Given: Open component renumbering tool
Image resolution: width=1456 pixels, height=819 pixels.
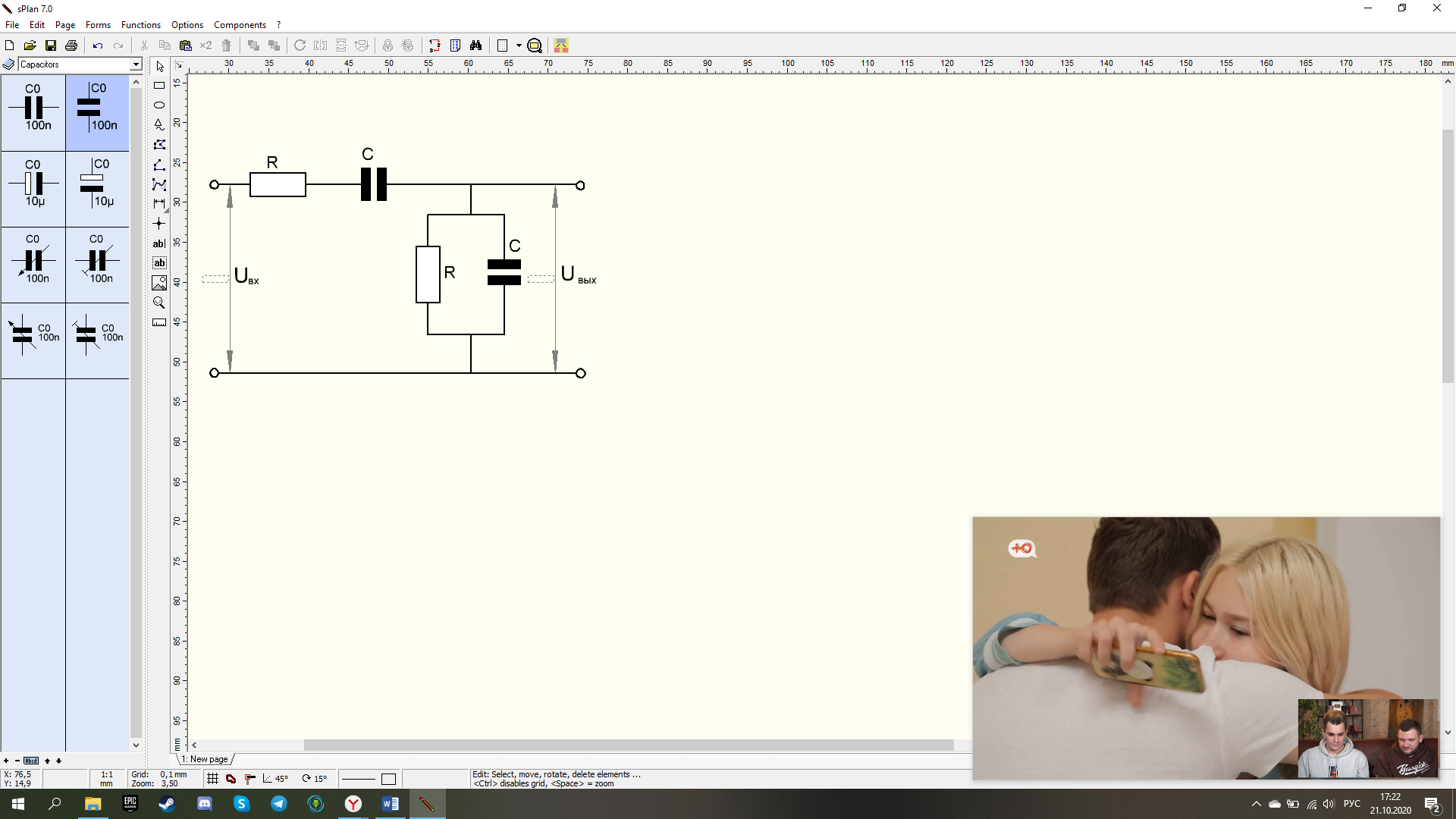Looking at the screenshot, I should 435,45.
